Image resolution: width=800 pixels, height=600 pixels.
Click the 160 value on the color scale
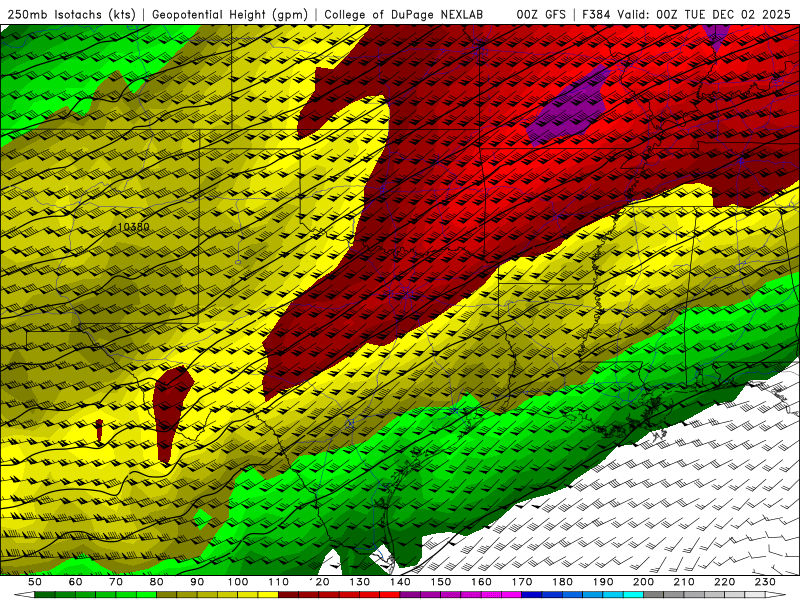coord(481,582)
